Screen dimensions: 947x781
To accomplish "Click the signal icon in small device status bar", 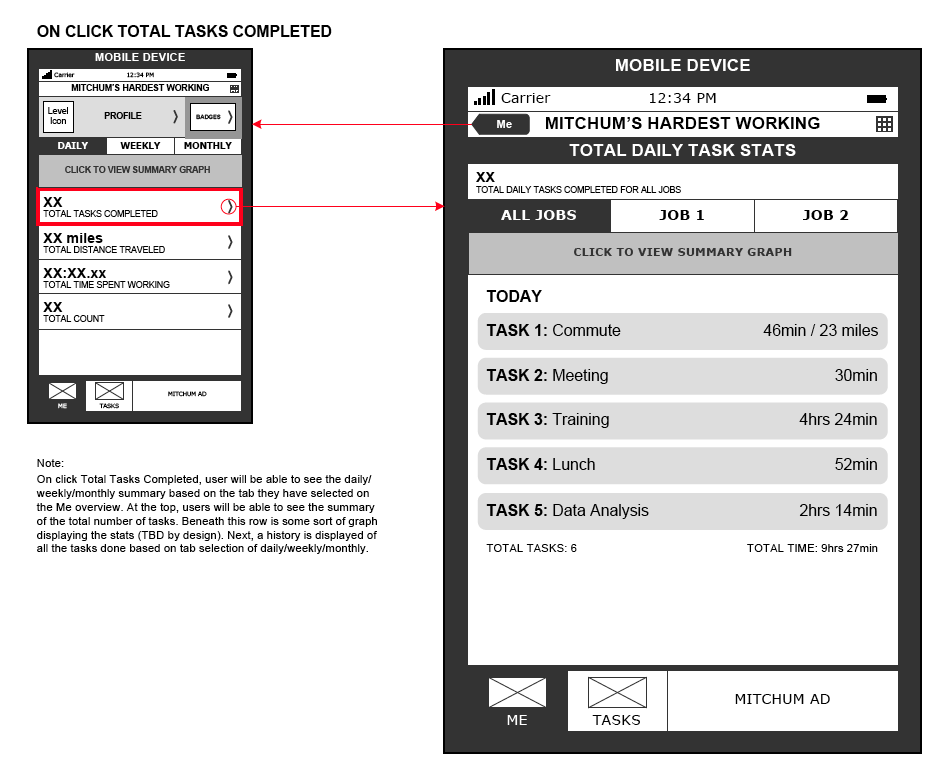I will coord(47,75).
